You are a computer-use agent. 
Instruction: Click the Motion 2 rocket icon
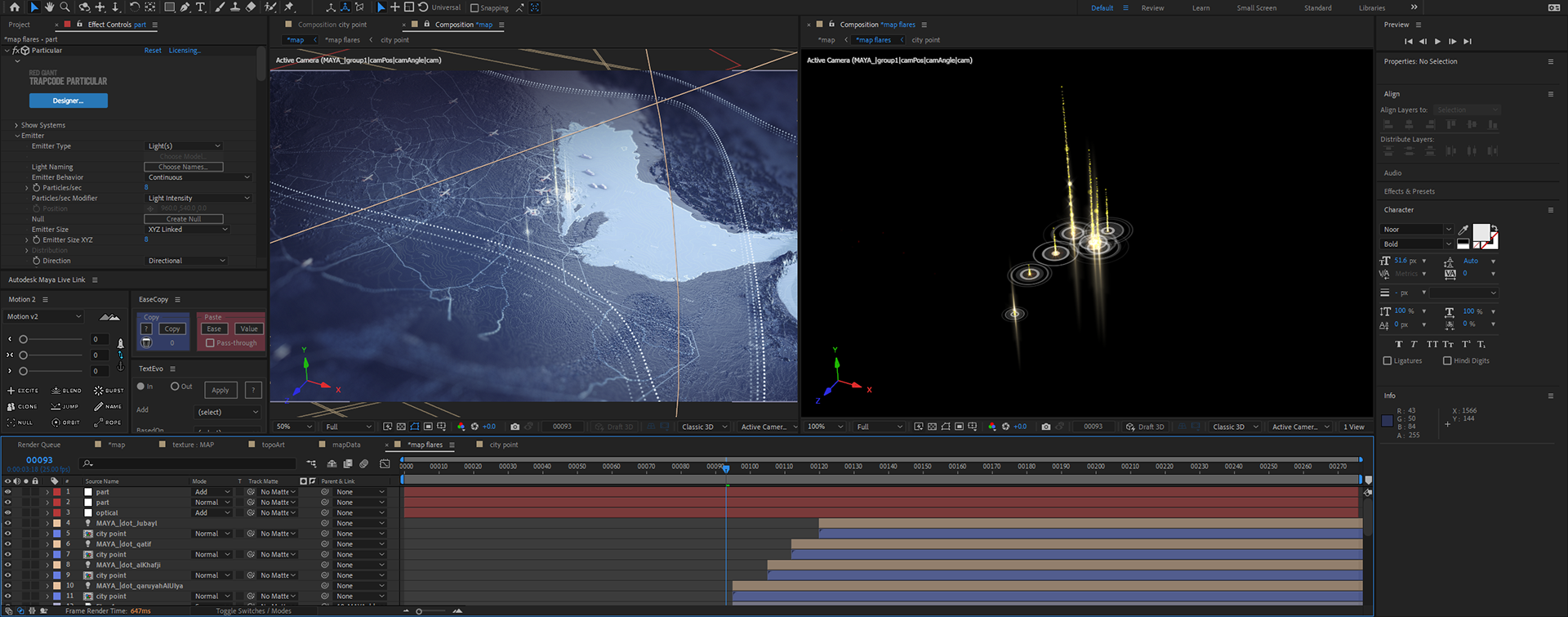coord(121,344)
